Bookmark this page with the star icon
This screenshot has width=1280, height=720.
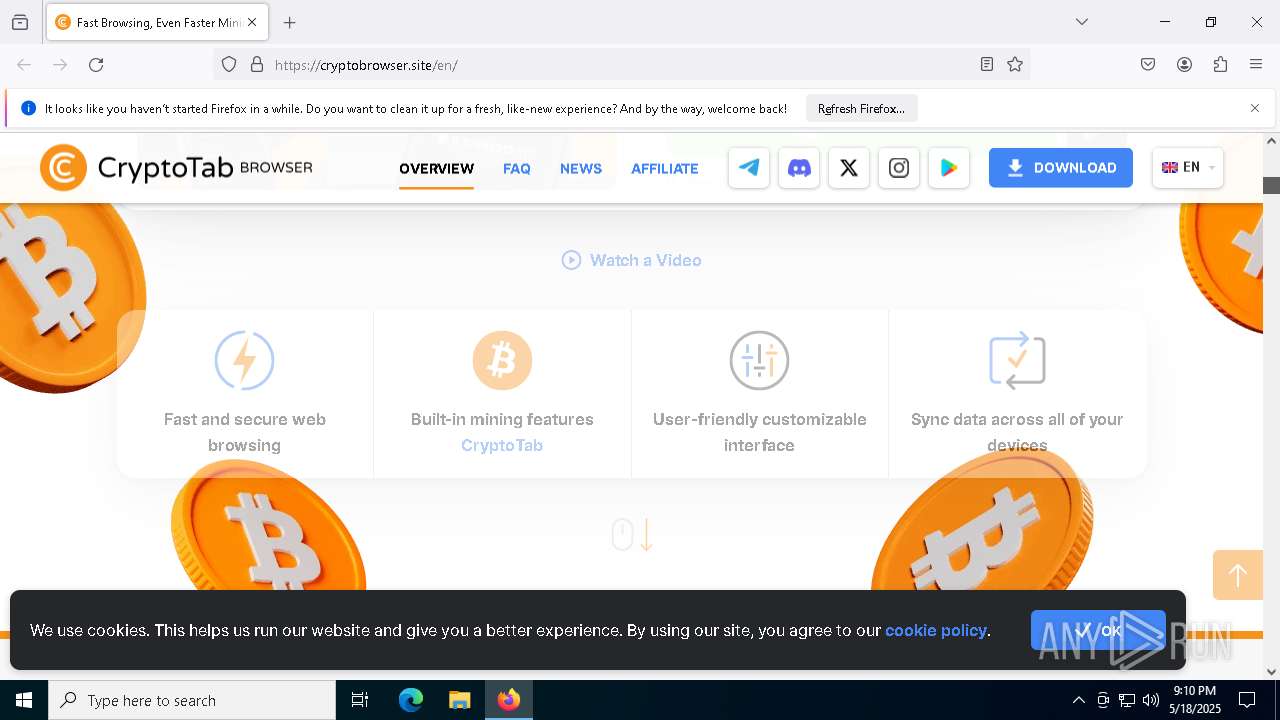coord(1015,65)
